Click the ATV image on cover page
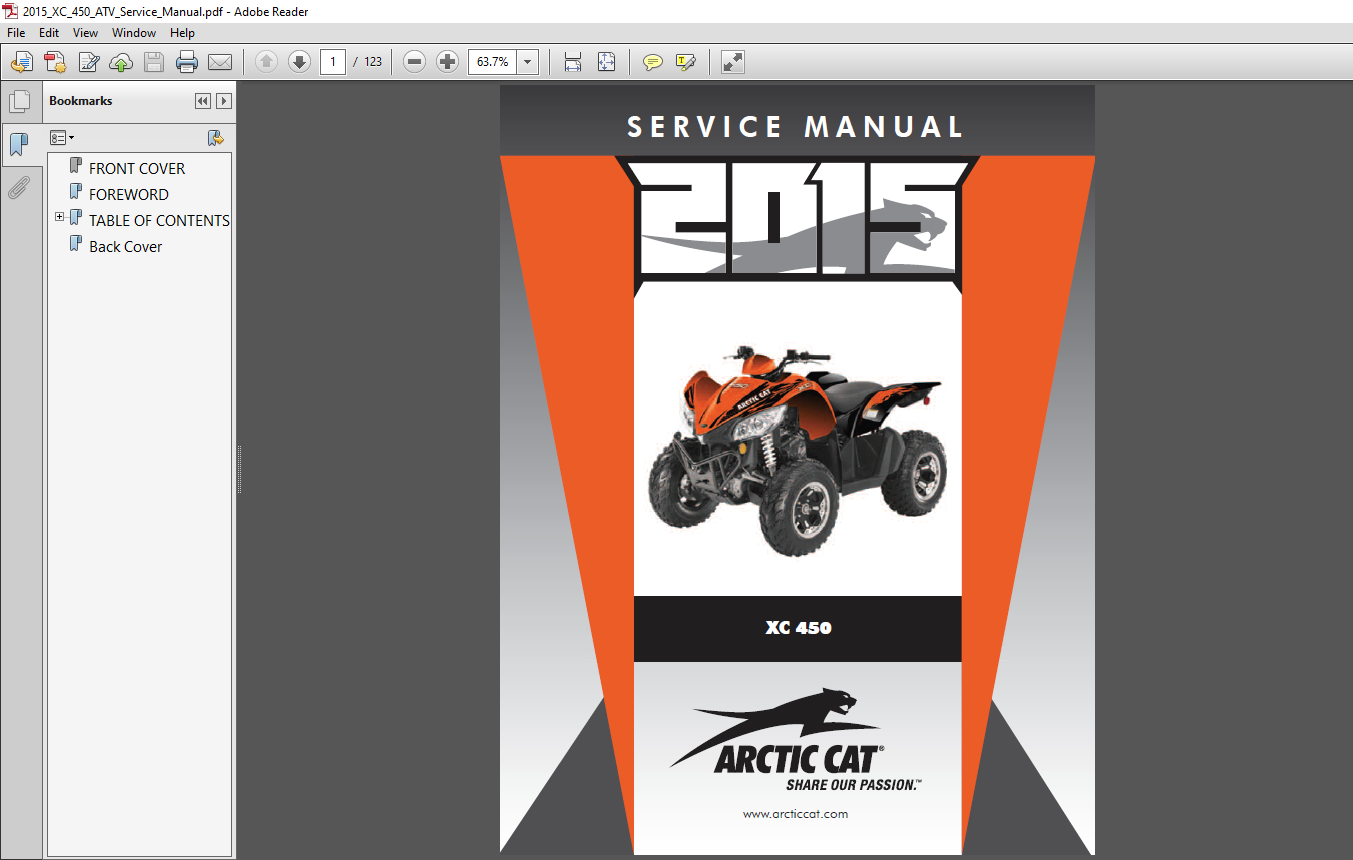The width and height of the screenshot is (1353, 860). (796, 449)
